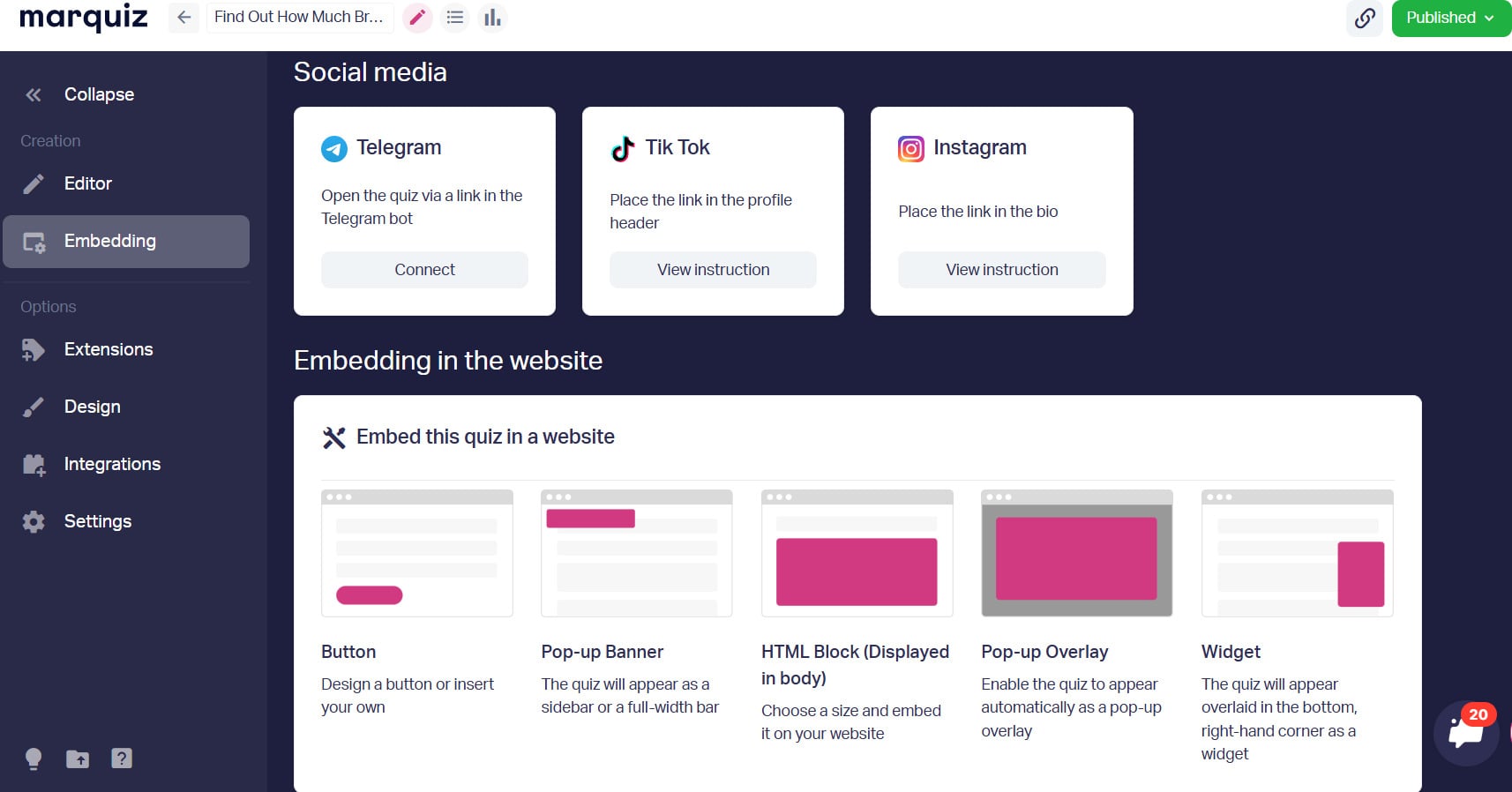The width and height of the screenshot is (1512, 792).
Task: View instruction for Instagram
Action: tap(1002, 270)
